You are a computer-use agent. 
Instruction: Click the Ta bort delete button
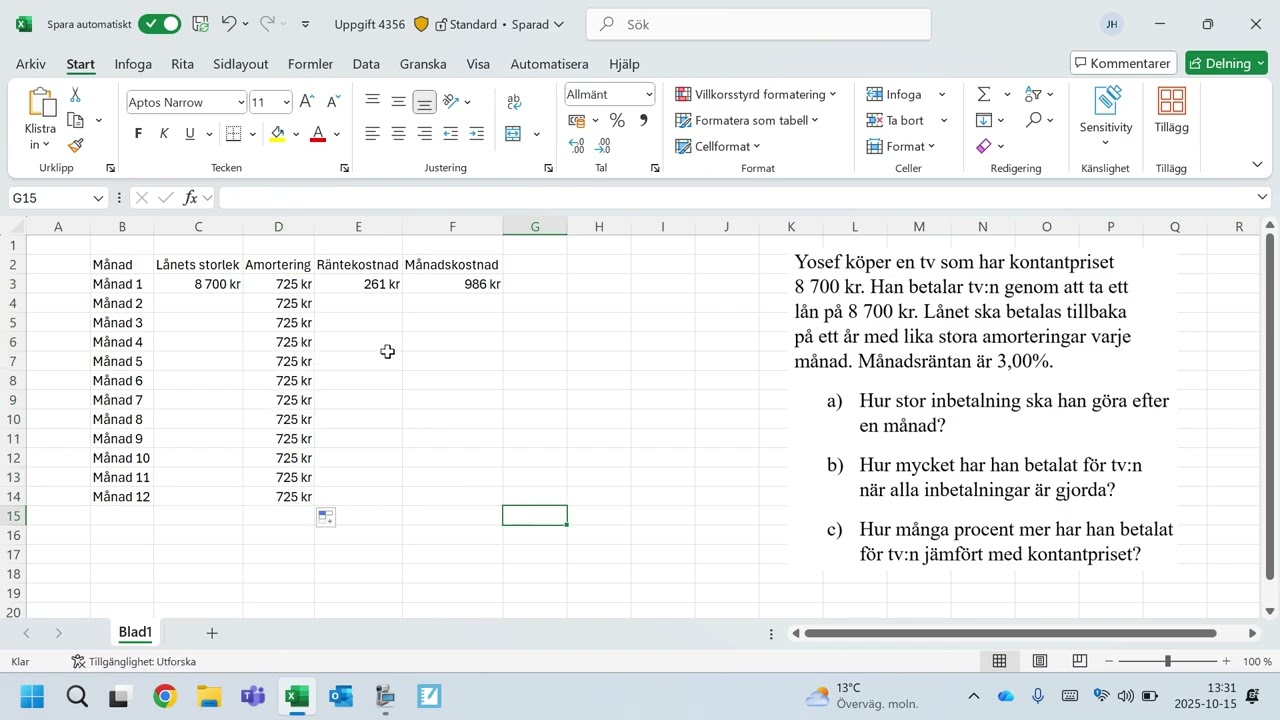point(895,120)
